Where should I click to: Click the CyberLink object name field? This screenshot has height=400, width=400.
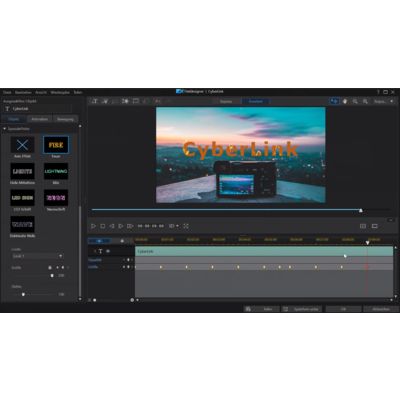(38, 109)
